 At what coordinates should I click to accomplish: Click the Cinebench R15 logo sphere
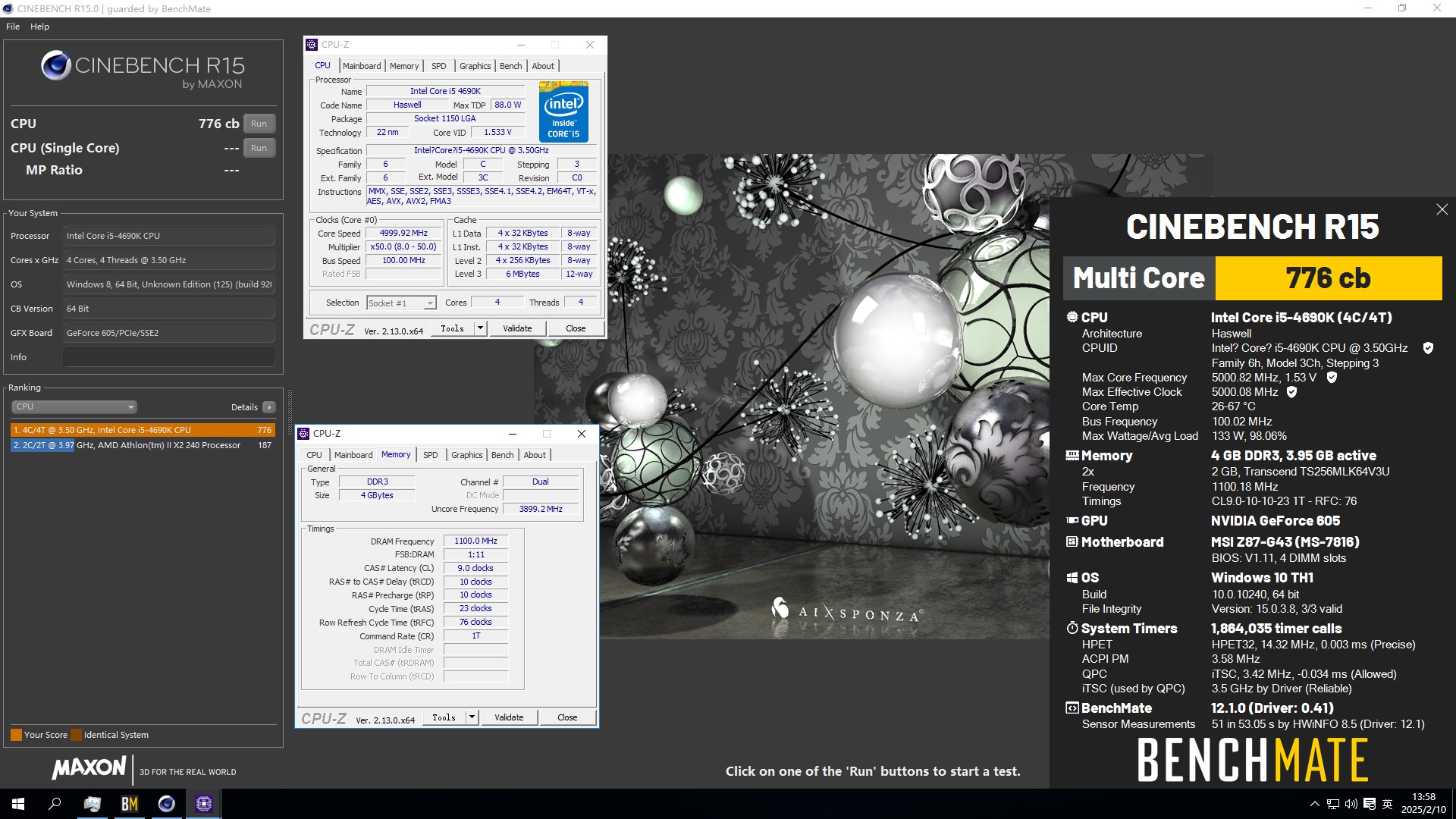(56, 65)
